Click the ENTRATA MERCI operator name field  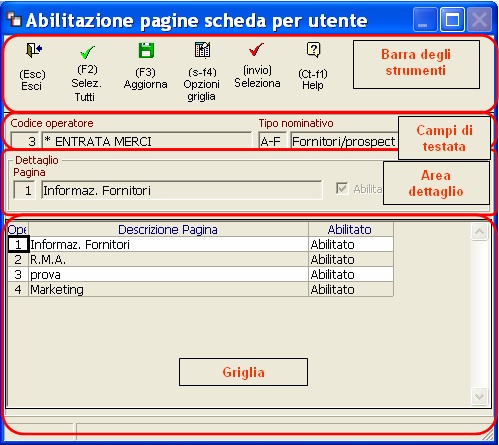tap(147, 141)
